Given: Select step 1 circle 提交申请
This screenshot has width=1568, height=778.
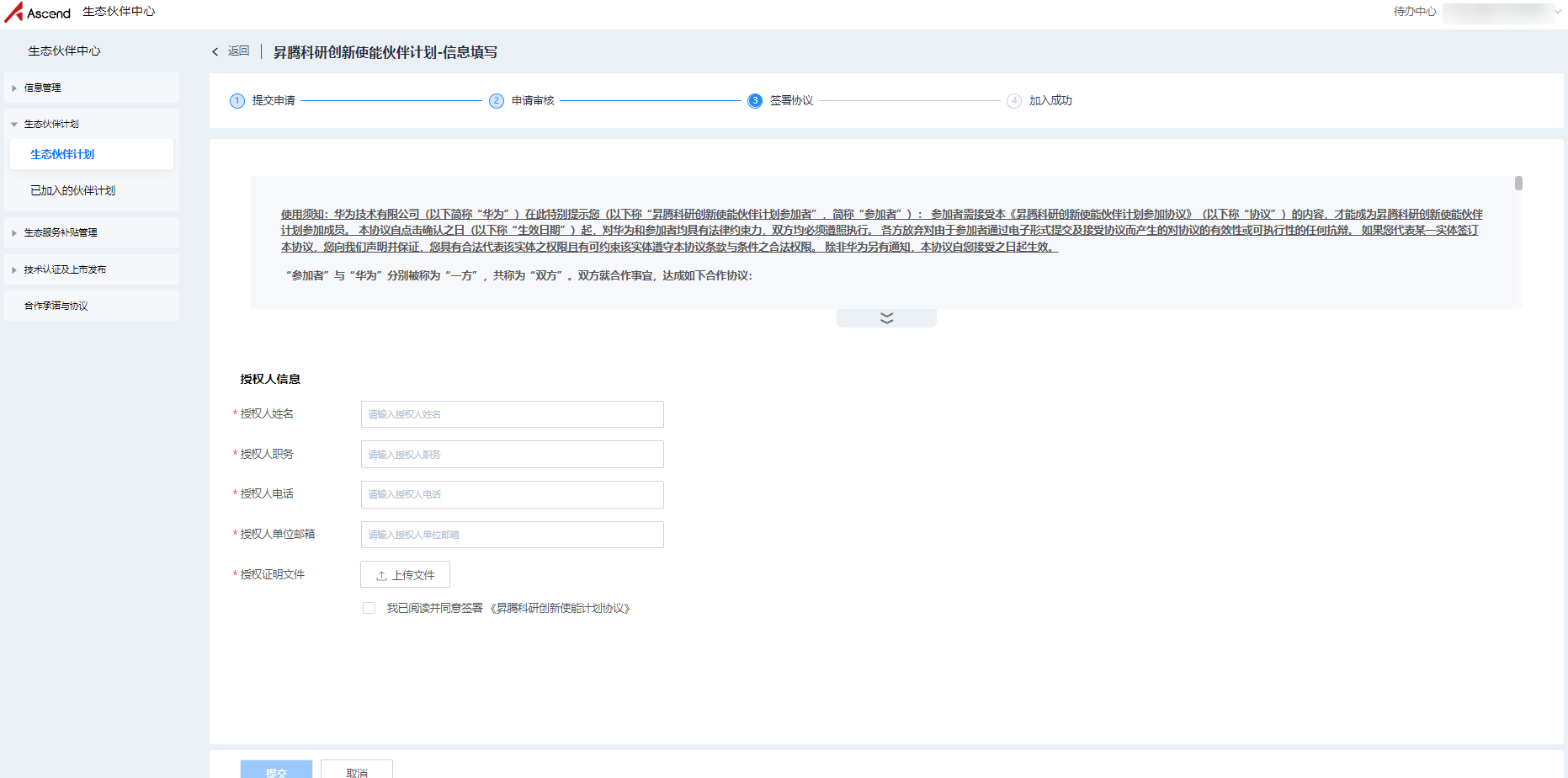Looking at the screenshot, I should coord(237,101).
